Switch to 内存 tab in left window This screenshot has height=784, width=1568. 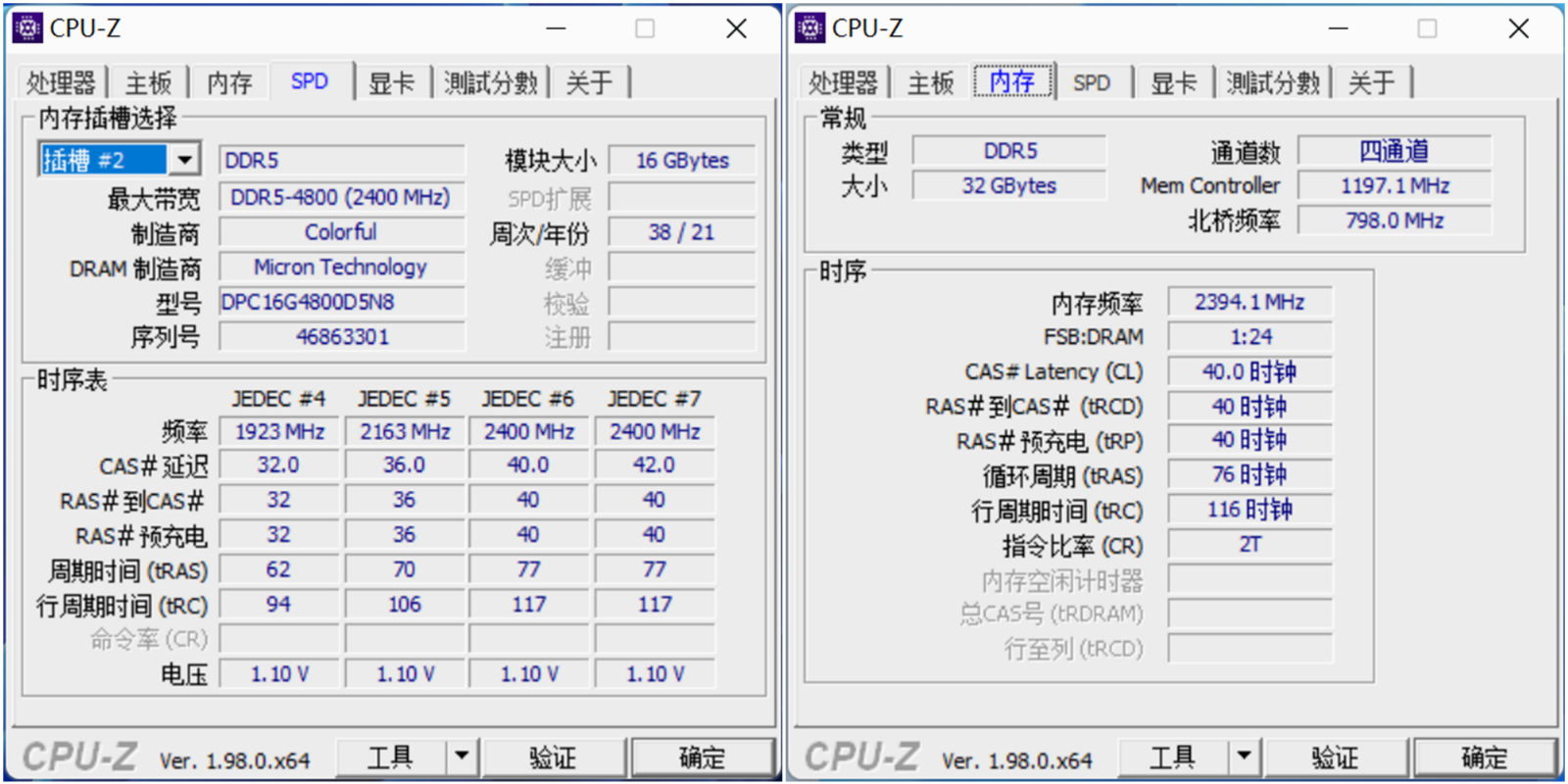coord(230,83)
